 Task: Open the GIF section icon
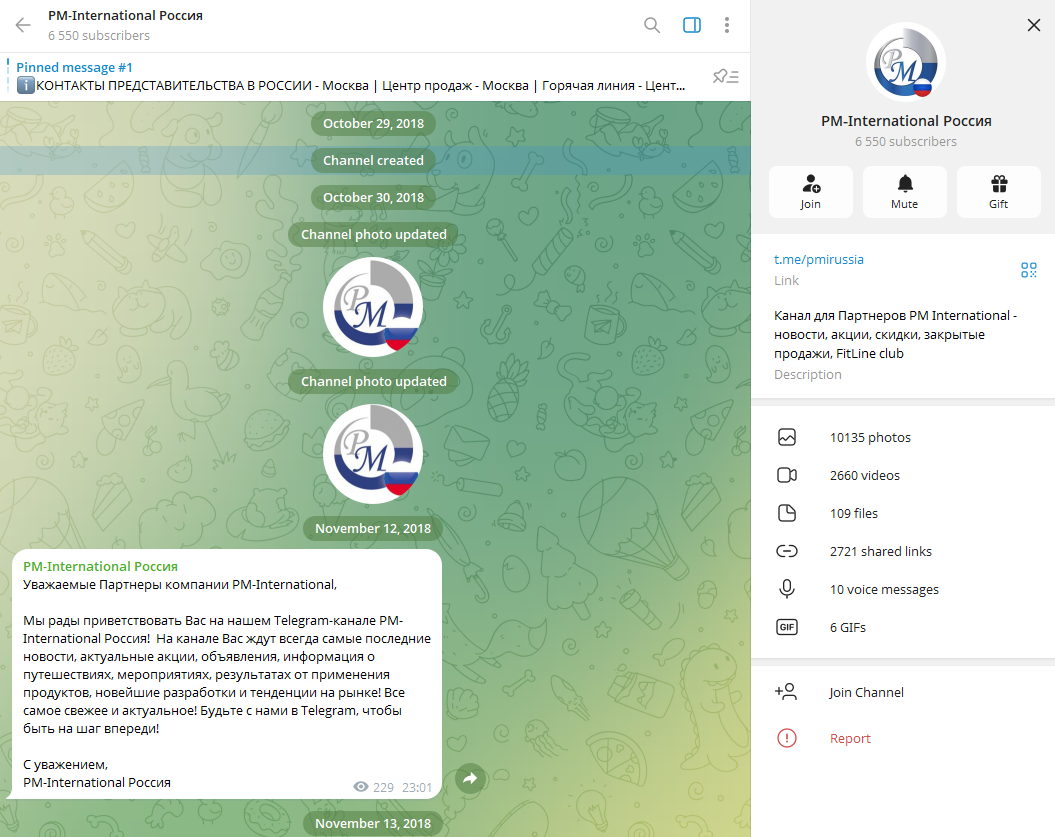tap(787, 627)
